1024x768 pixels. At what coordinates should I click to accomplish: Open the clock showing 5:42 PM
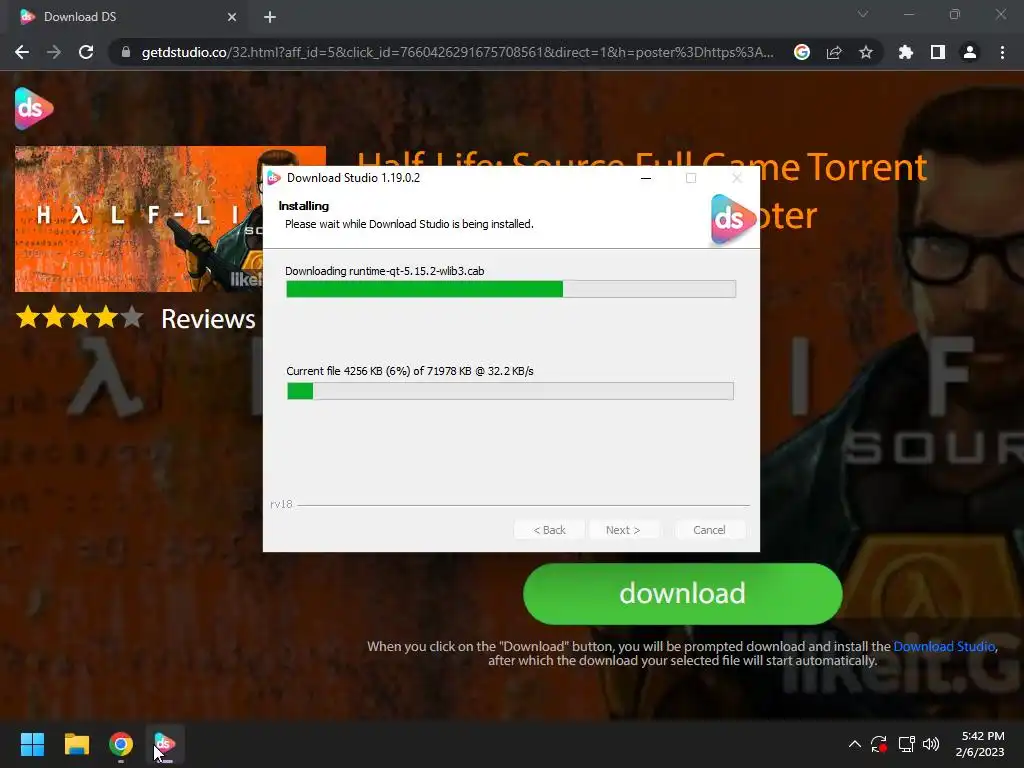(981, 744)
